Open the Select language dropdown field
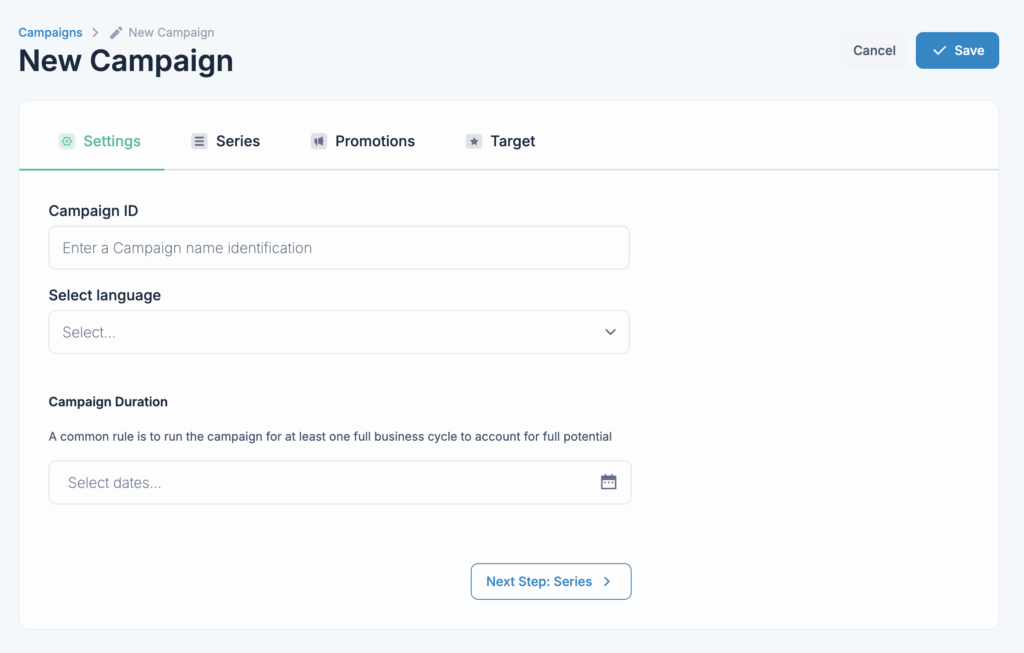Viewport: 1024px width, 653px height. pos(320,332)
